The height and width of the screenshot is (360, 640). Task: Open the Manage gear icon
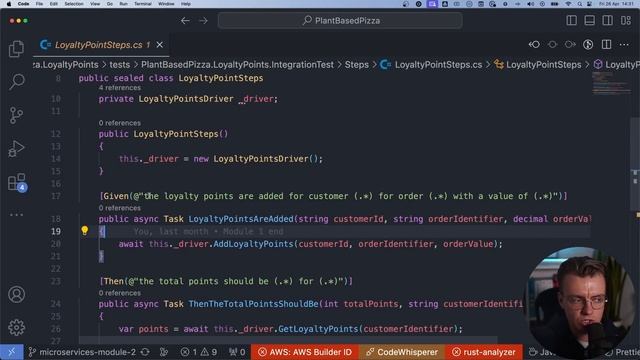point(16,327)
